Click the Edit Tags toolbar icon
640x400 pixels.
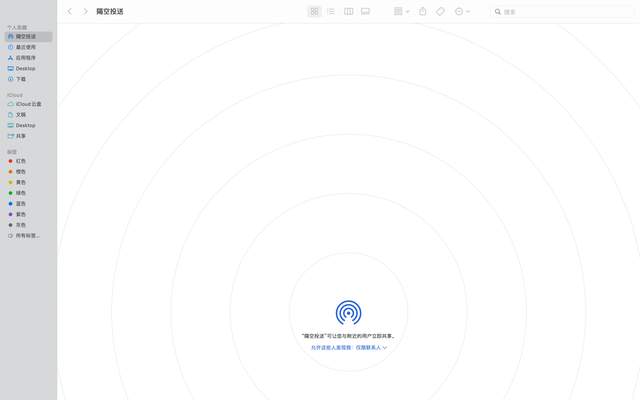[x=440, y=11]
